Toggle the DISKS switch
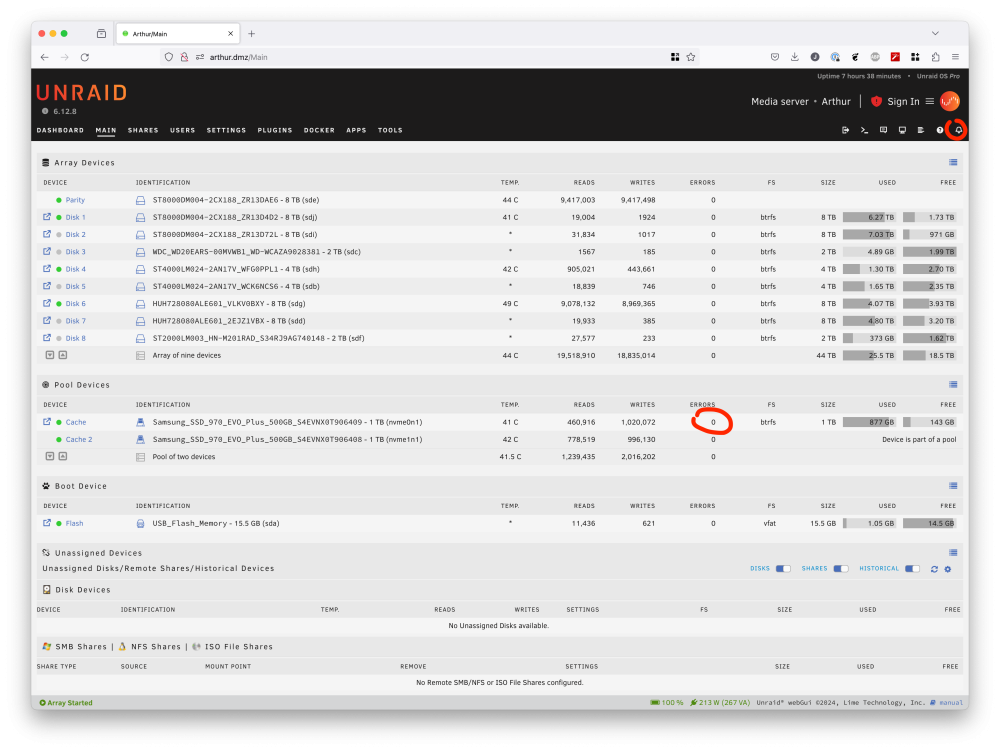1000x751 pixels. pyautogui.click(x=783, y=569)
